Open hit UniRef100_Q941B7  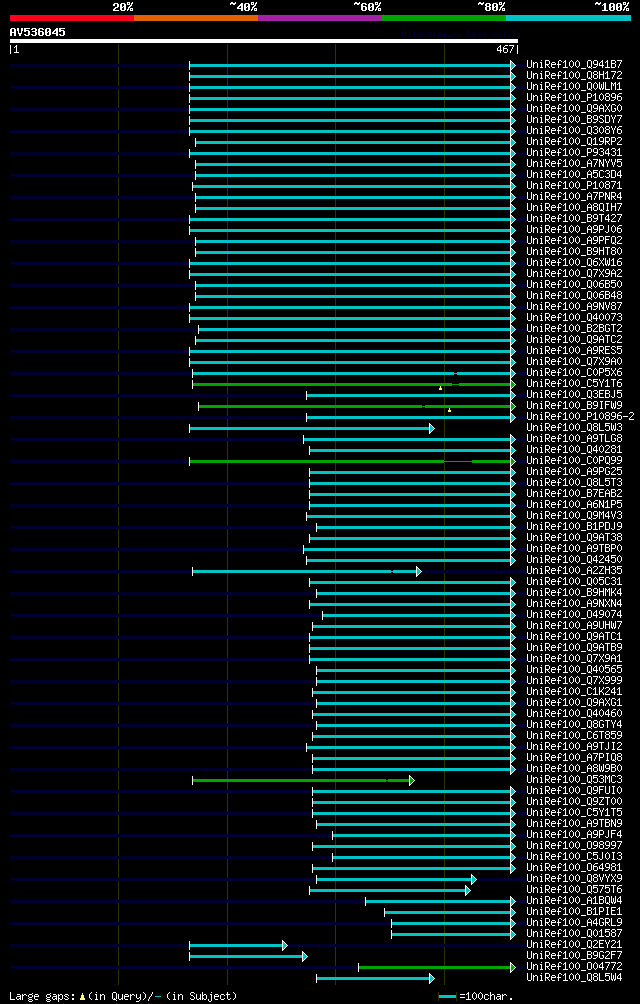click(x=574, y=65)
